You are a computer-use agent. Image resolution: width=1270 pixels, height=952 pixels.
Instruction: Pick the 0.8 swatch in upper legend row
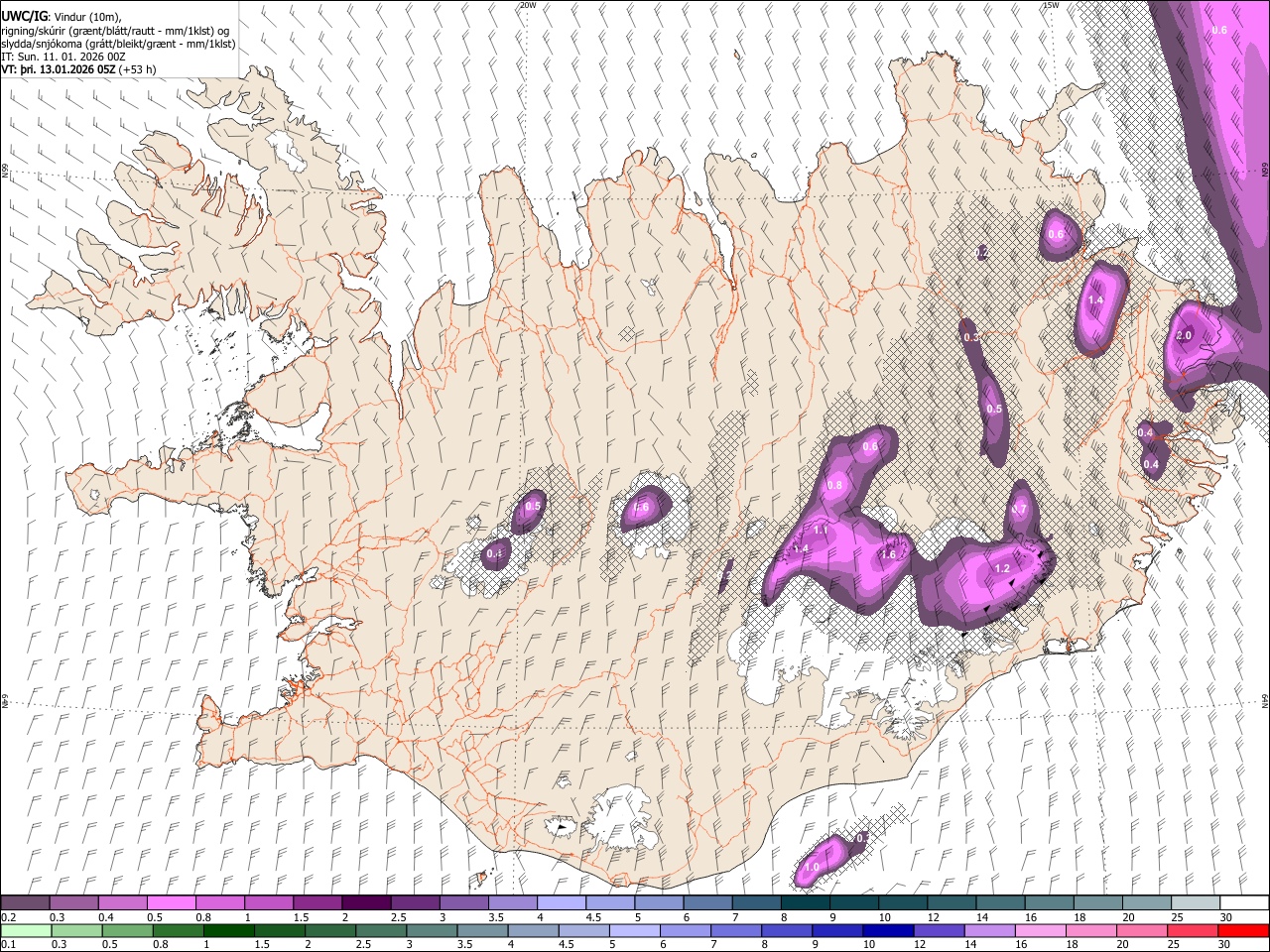219,903
